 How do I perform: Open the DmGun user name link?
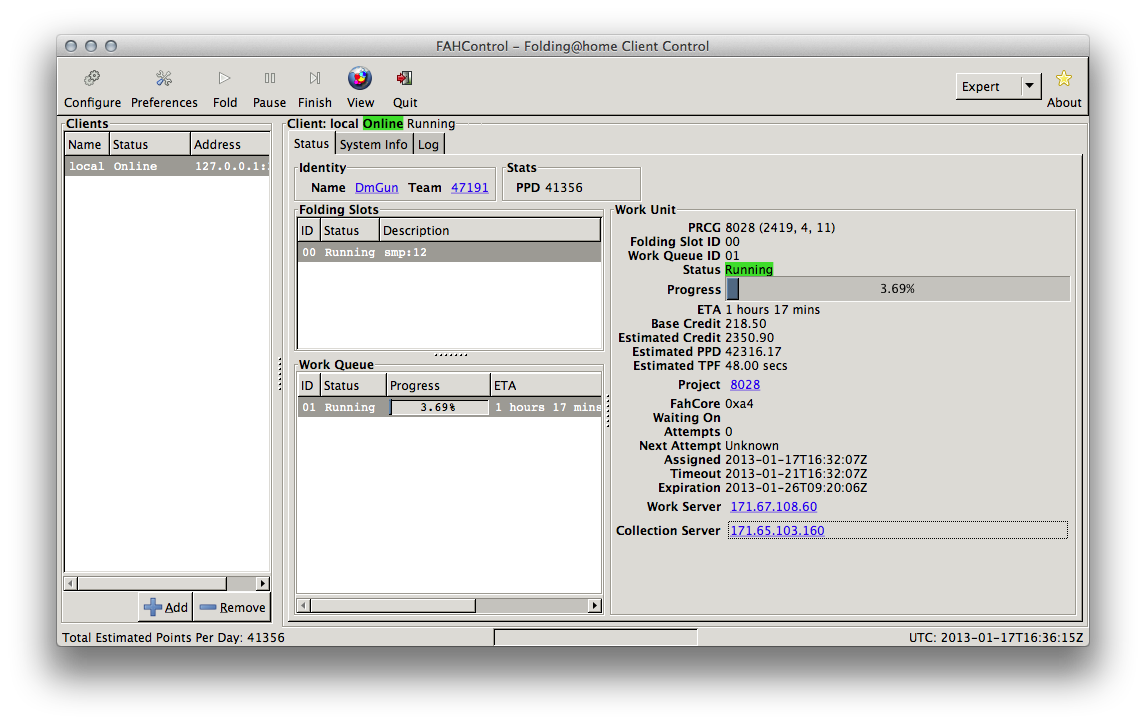(x=377, y=188)
